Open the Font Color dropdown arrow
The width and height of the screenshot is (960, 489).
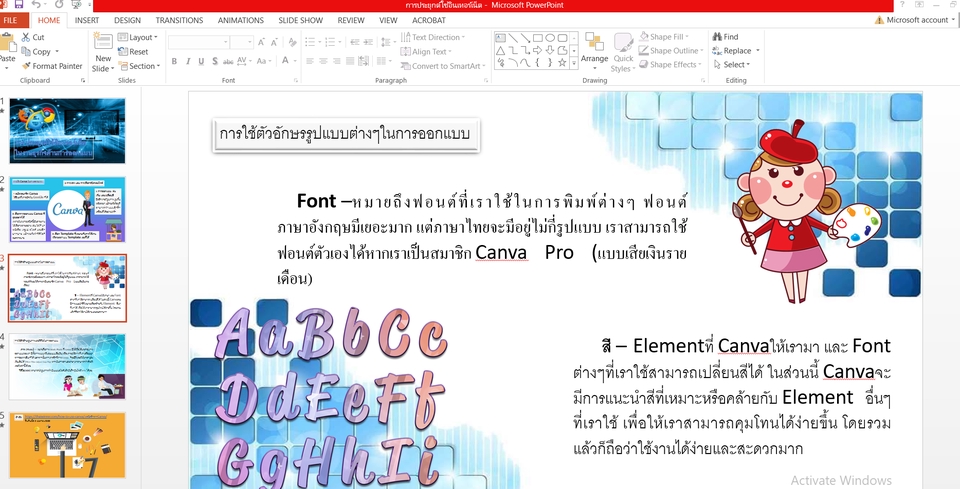(295, 61)
